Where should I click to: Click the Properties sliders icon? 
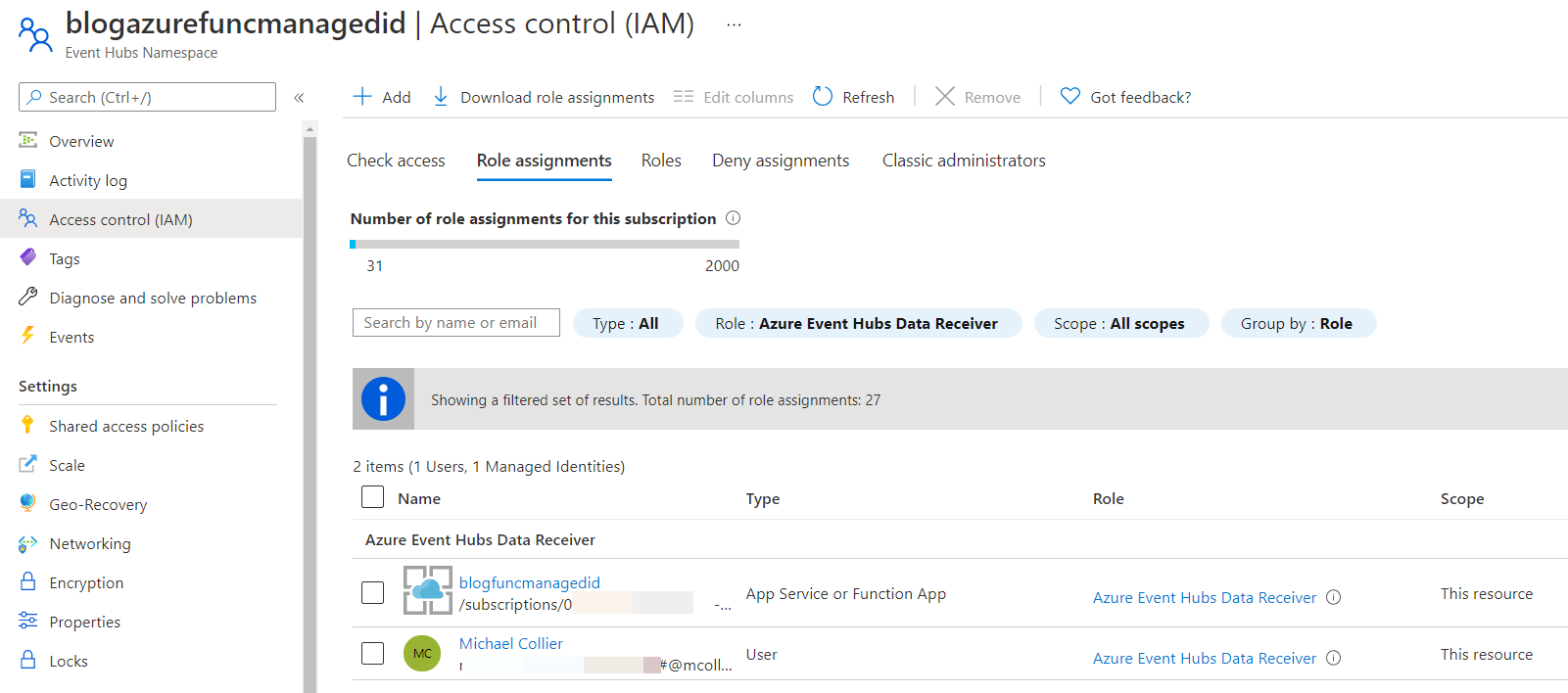coord(27,621)
